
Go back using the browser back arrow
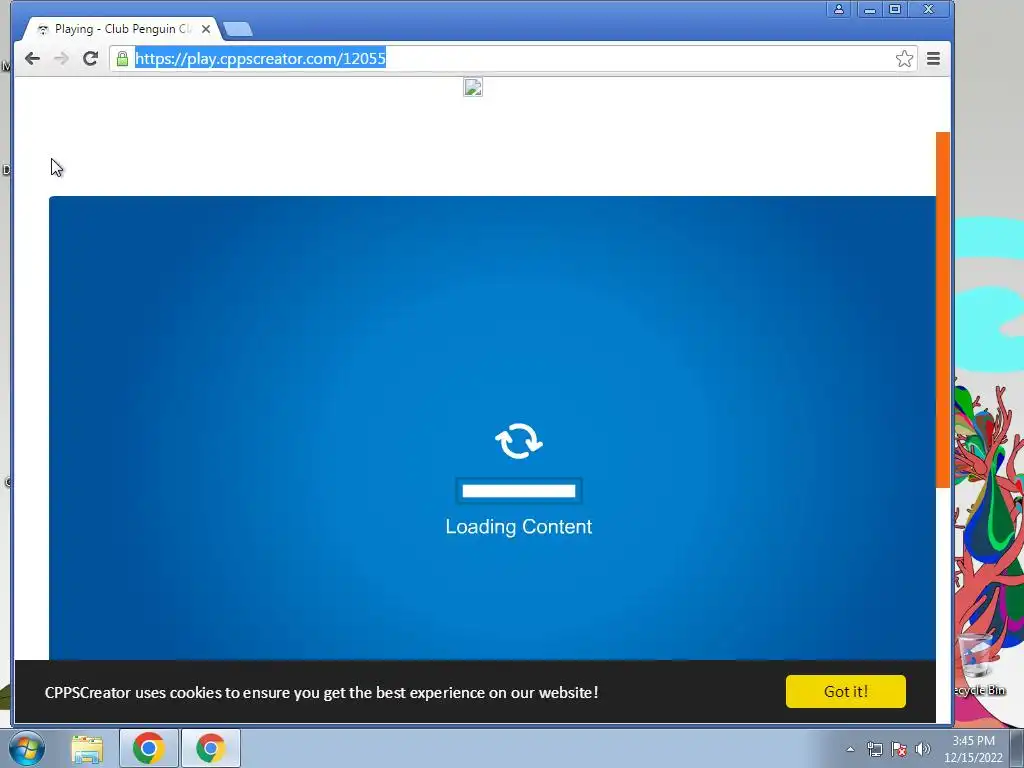click(x=32, y=59)
